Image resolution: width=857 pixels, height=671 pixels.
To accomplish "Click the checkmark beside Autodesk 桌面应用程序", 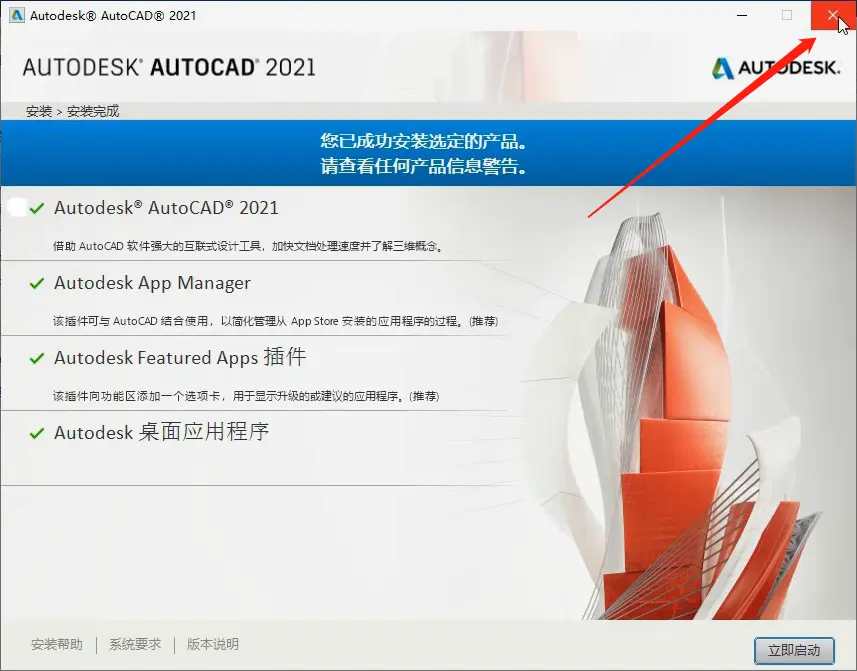I will click(x=37, y=433).
